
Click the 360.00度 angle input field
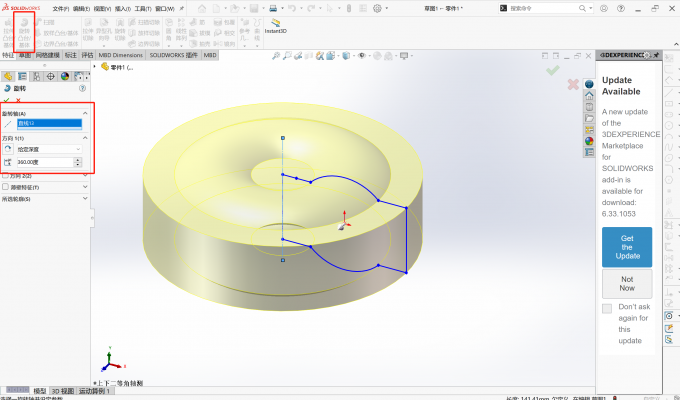coord(45,162)
